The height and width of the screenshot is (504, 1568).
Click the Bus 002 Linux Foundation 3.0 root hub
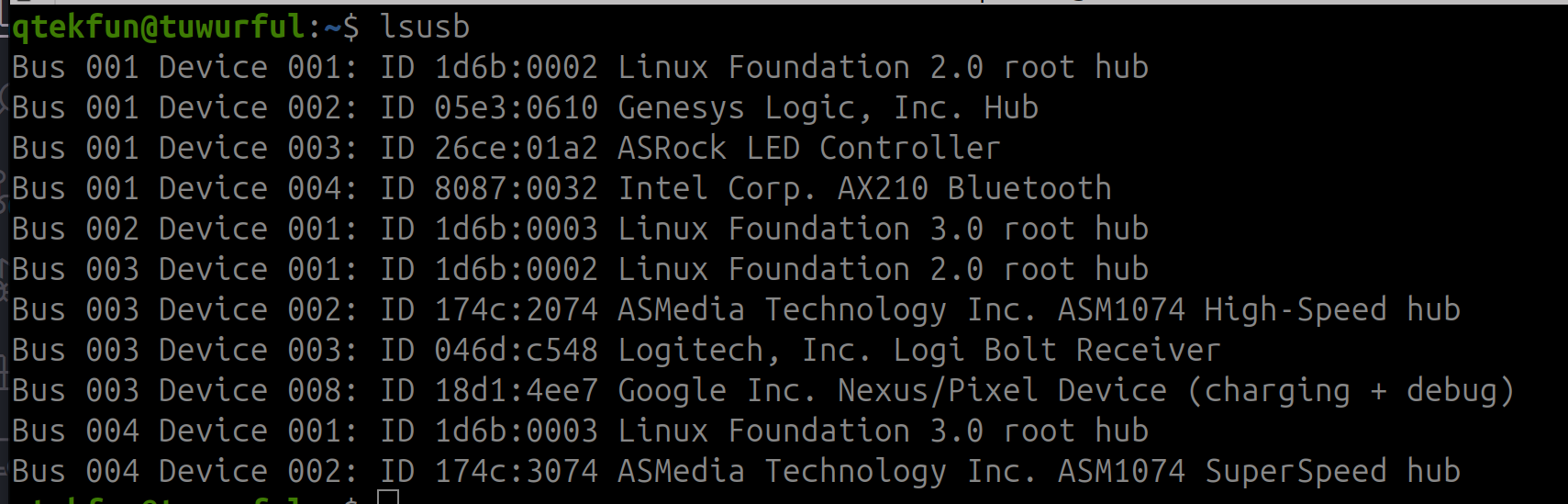(x=580, y=229)
